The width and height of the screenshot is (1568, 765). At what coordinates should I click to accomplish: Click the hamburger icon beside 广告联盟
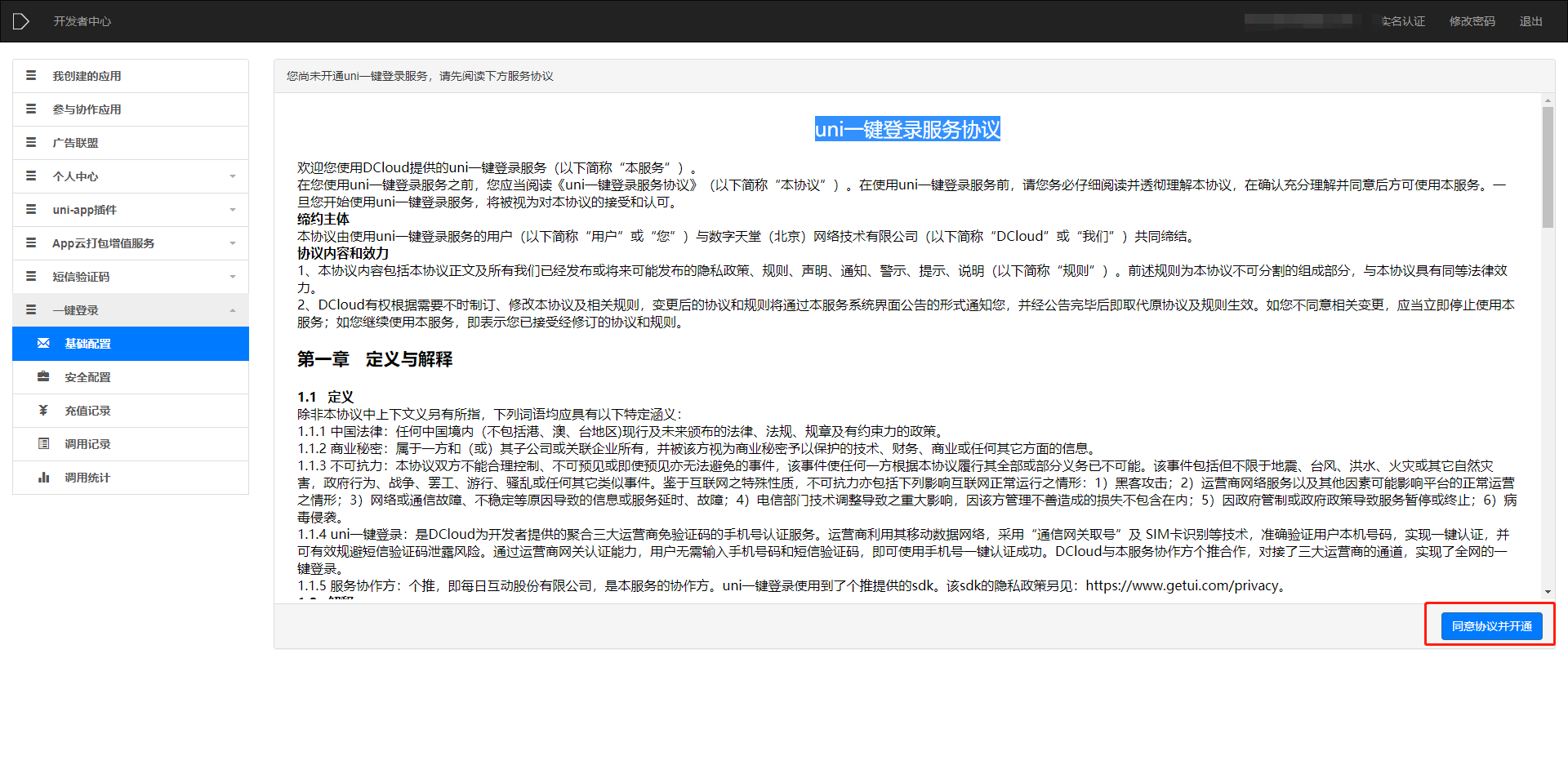click(x=31, y=143)
